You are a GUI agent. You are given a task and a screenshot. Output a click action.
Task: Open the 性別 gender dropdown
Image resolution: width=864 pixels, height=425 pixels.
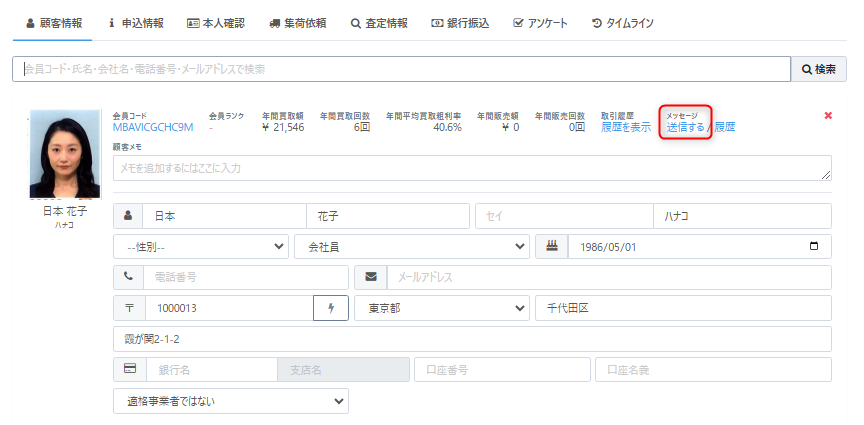coord(201,246)
